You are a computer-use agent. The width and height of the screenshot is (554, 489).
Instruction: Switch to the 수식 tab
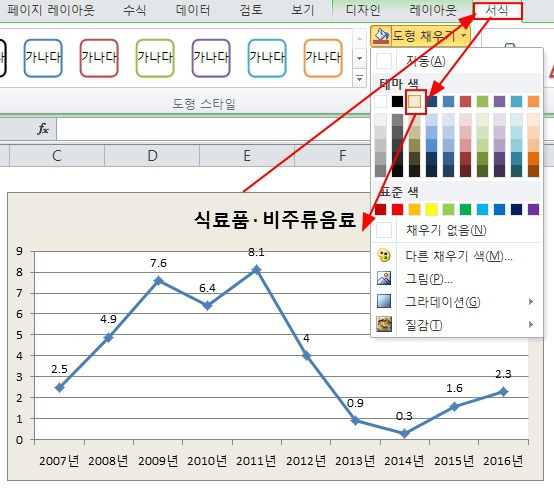pyautogui.click(x=134, y=10)
